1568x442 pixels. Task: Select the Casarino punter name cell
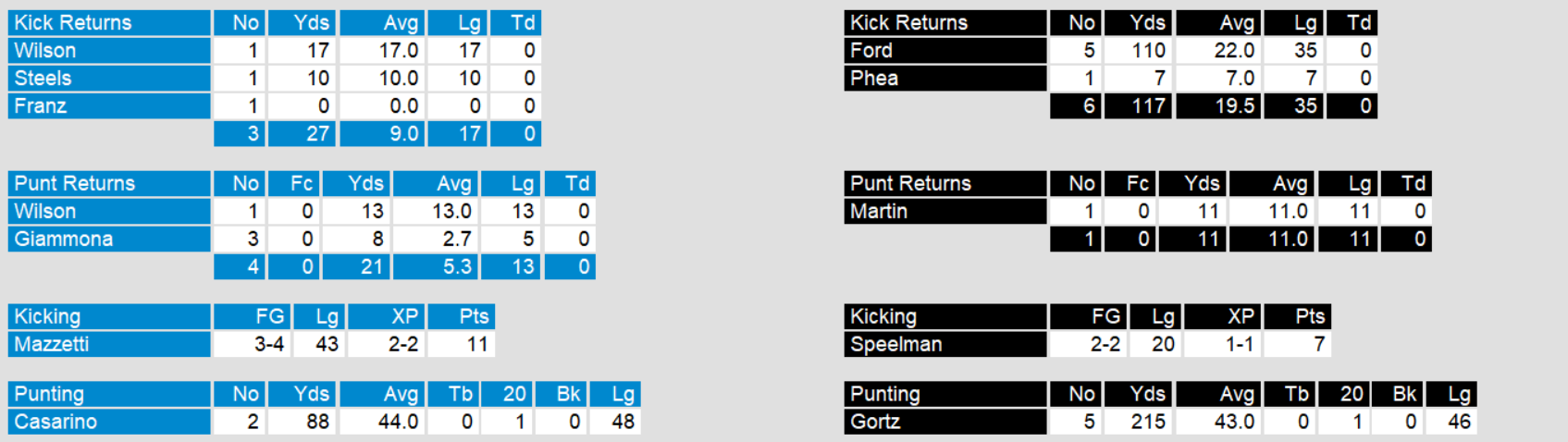coord(109,422)
